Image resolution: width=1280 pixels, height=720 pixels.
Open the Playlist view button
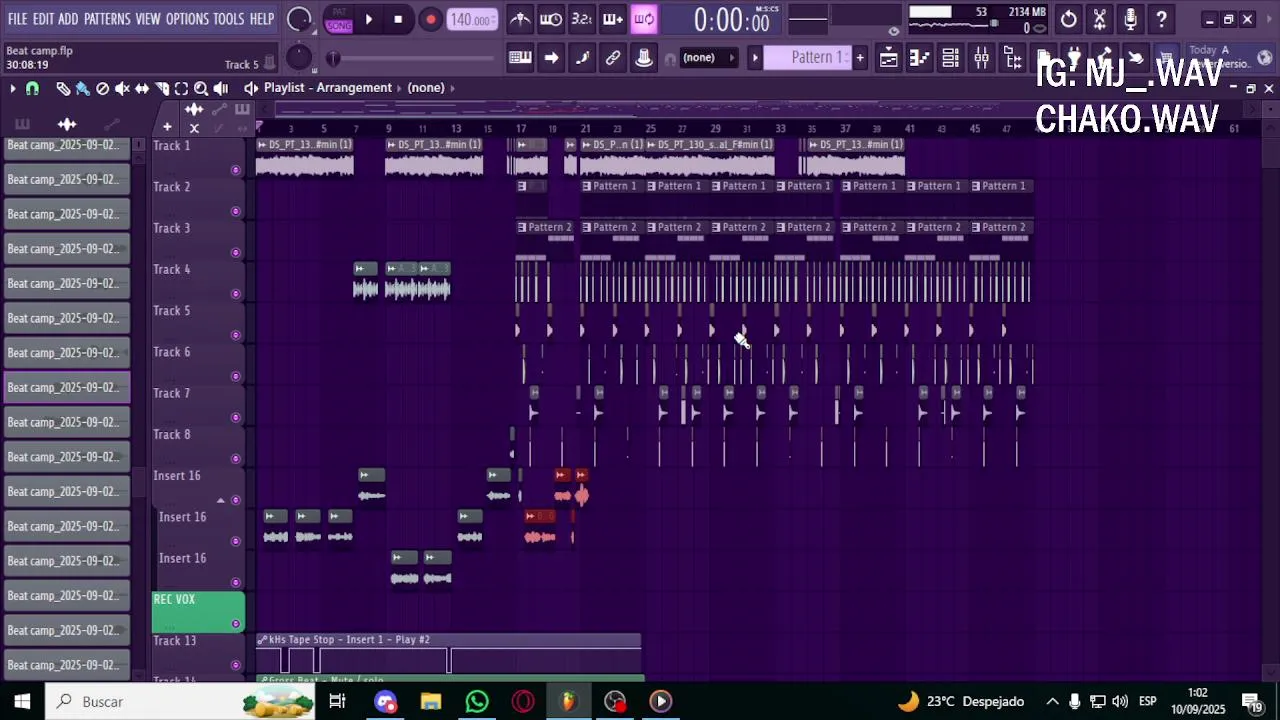tap(888, 58)
